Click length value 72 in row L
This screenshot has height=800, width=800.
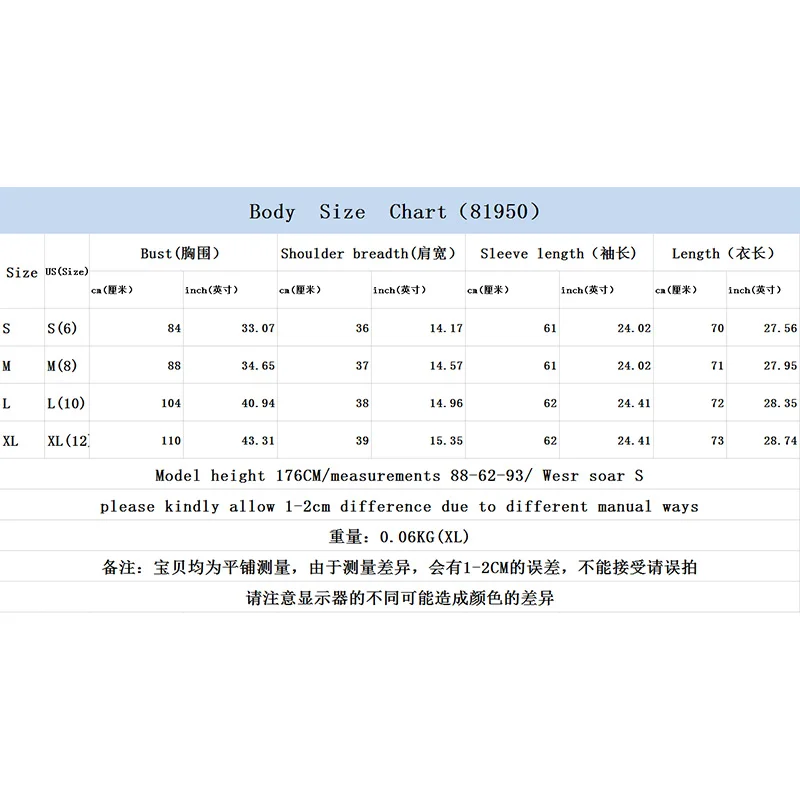(x=717, y=404)
